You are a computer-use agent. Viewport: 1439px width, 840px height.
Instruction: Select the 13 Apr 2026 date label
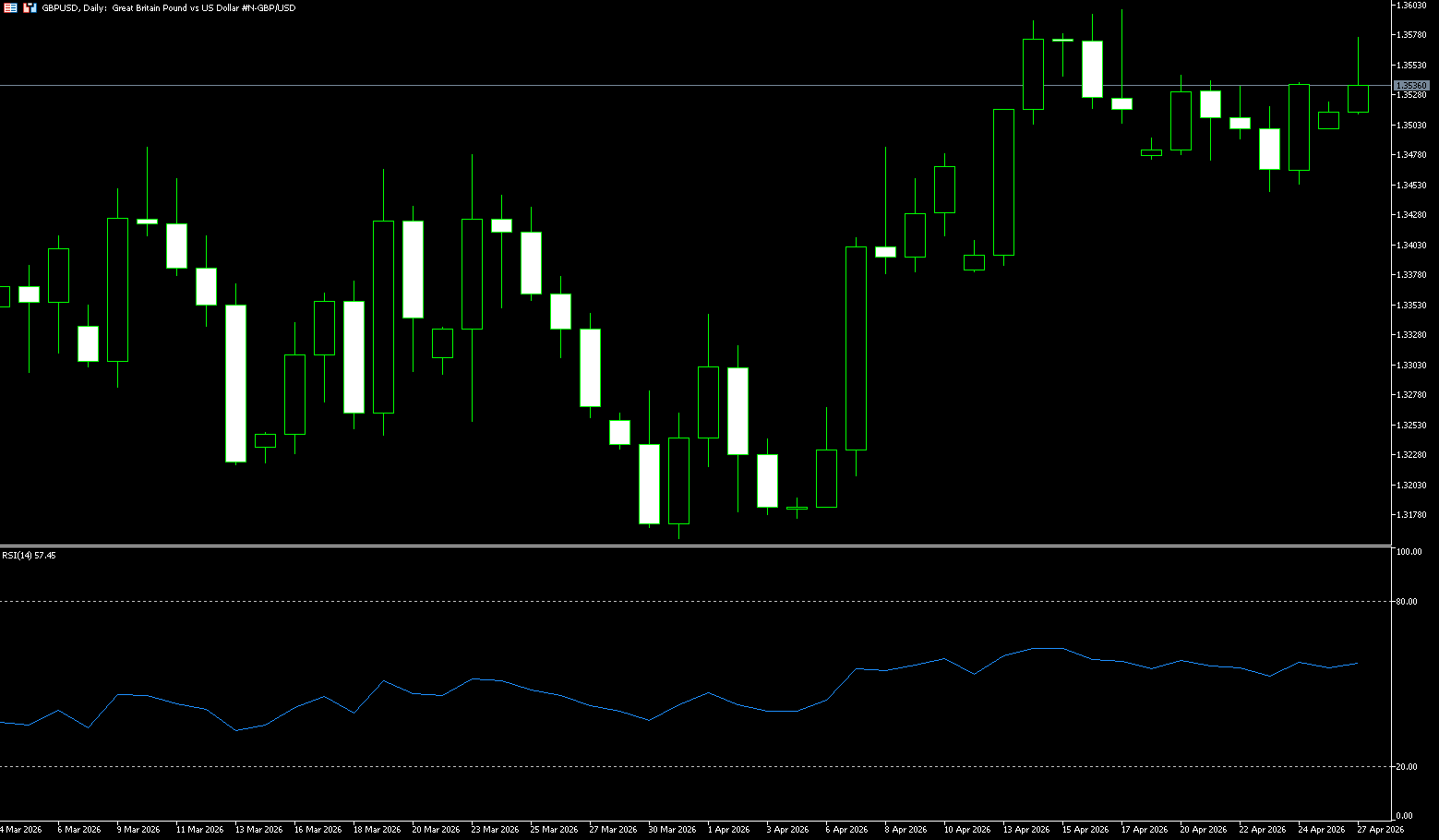1025,830
